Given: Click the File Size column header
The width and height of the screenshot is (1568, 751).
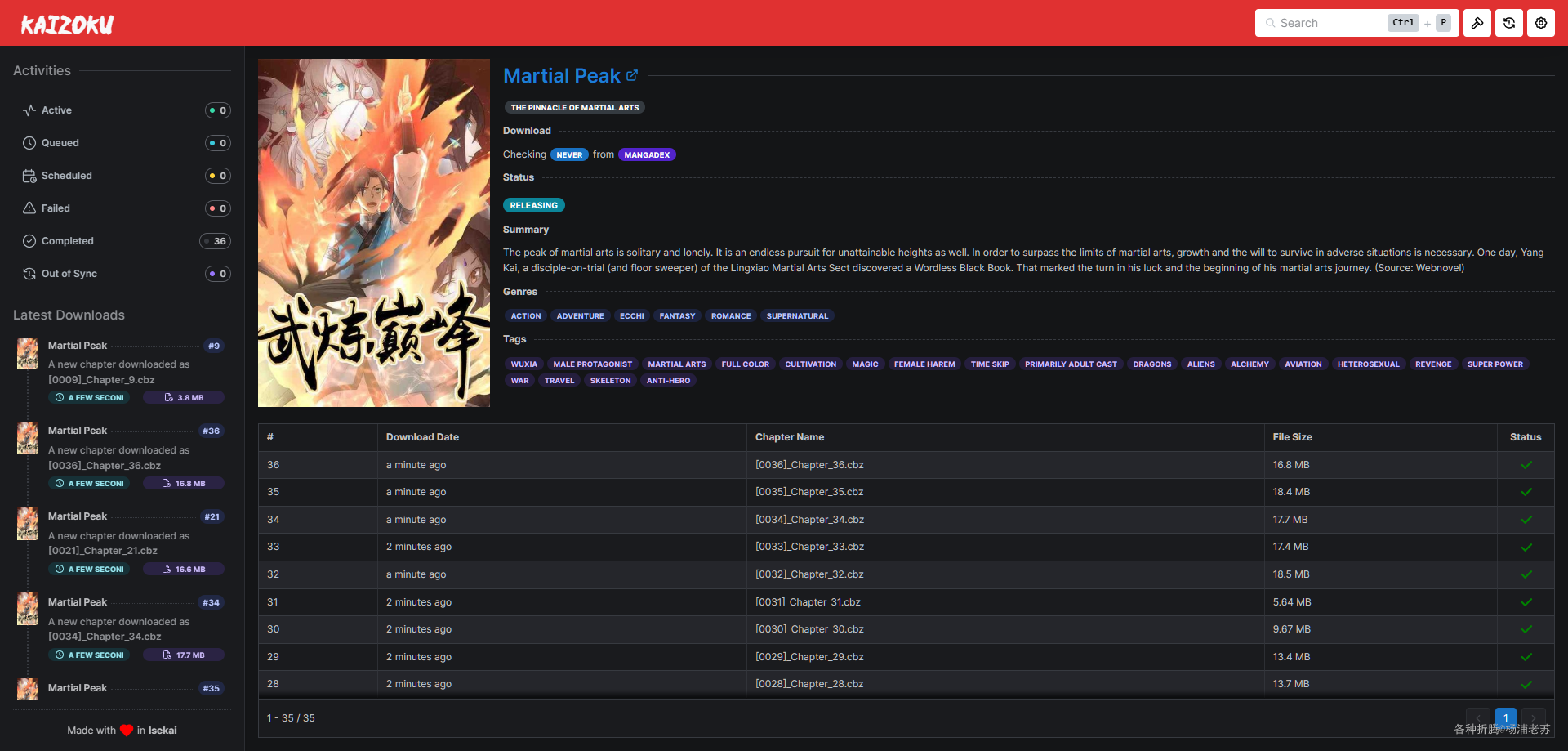Looking at the screenshot, I should (x=1381, y=437).
